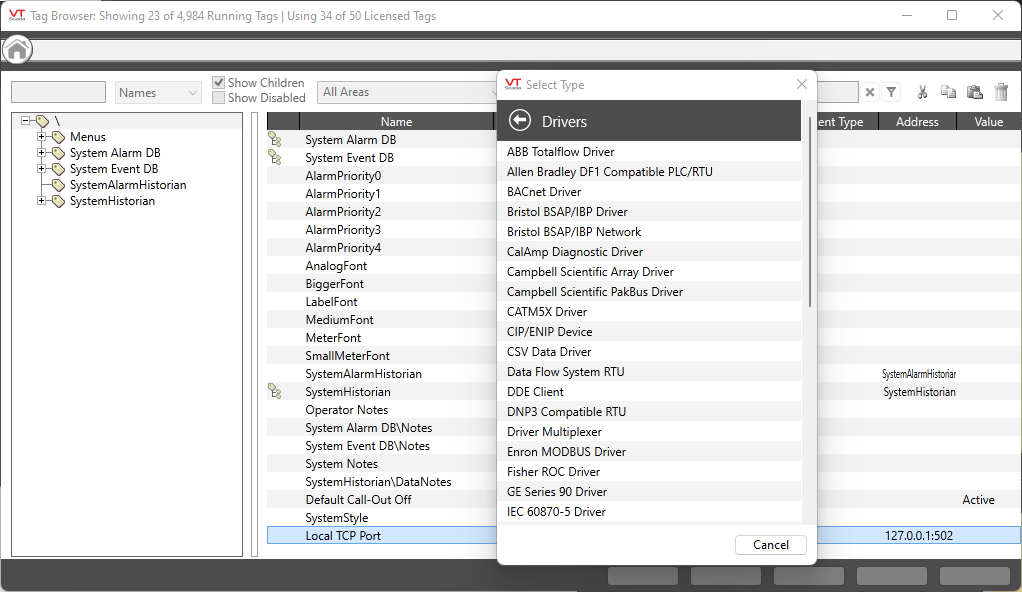Viewport: 1022px width, 592px height.
Task: Click the Paste clipboard icon
Action: coord(975,92)
